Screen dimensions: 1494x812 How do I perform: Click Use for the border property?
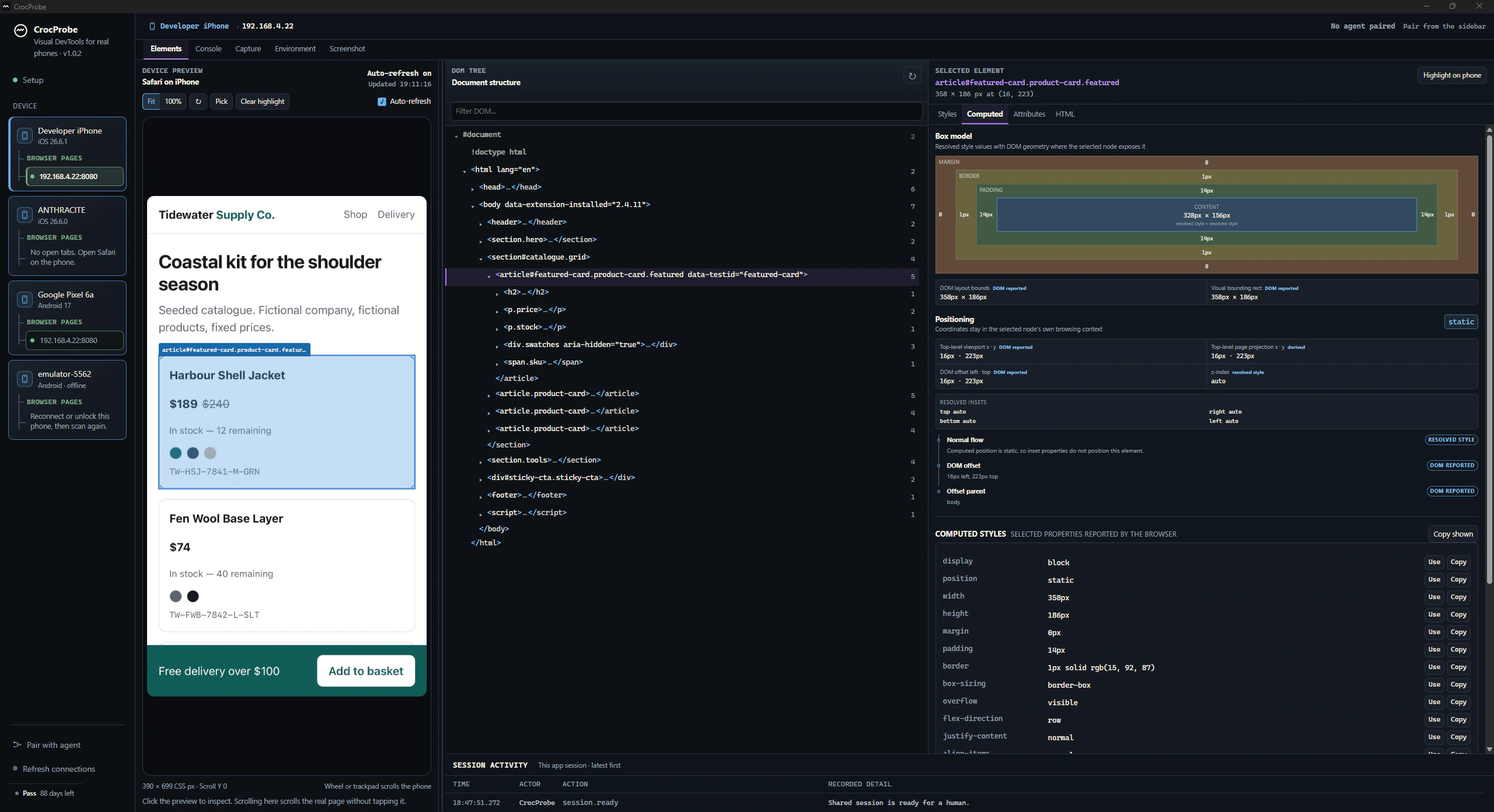1434,667
